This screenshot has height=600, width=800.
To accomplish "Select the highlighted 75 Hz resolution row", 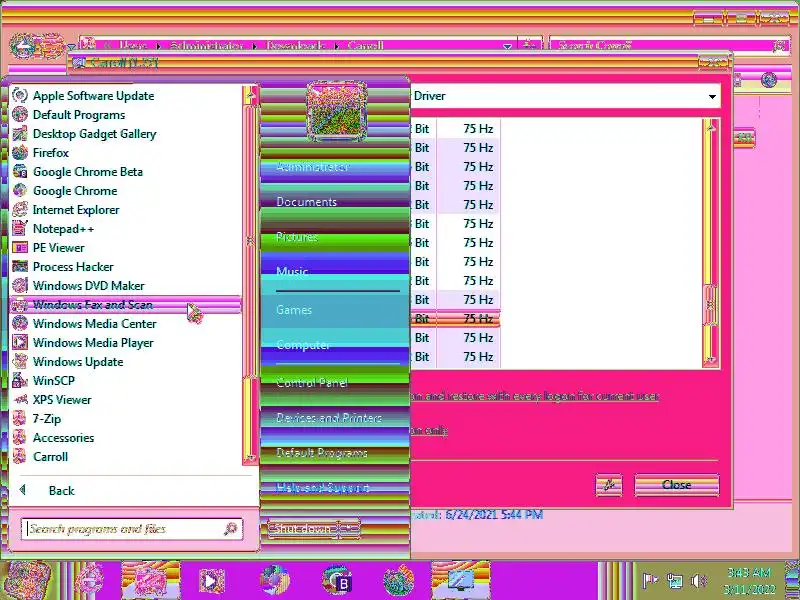I will tap(455, 318).
